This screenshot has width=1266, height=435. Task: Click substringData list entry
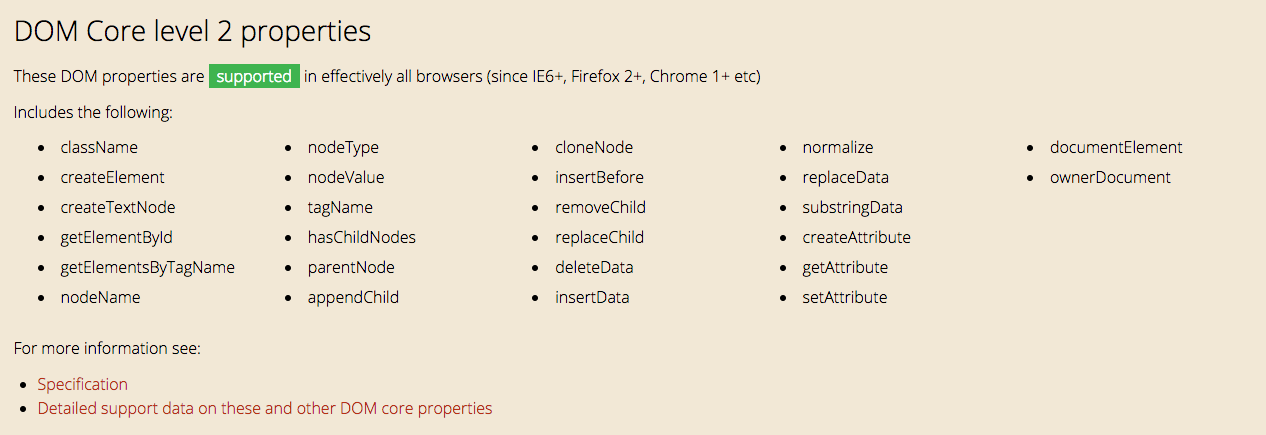coord(853,207)
